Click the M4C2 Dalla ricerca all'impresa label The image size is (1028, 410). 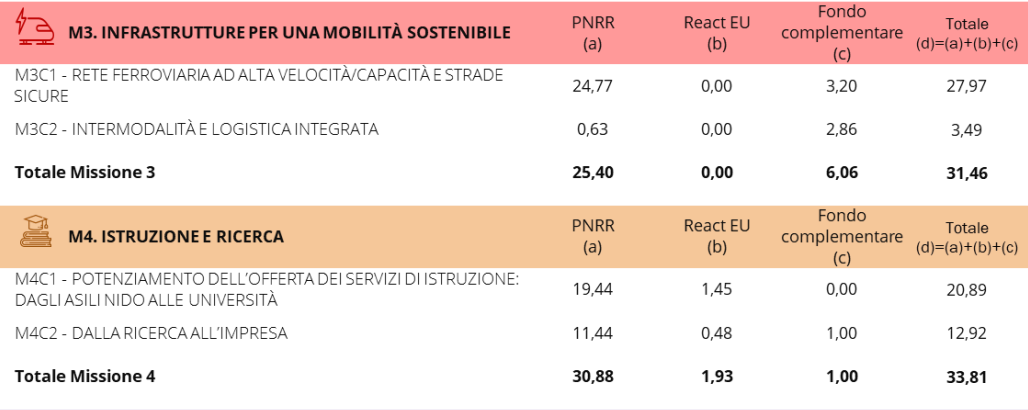[151, 333]
